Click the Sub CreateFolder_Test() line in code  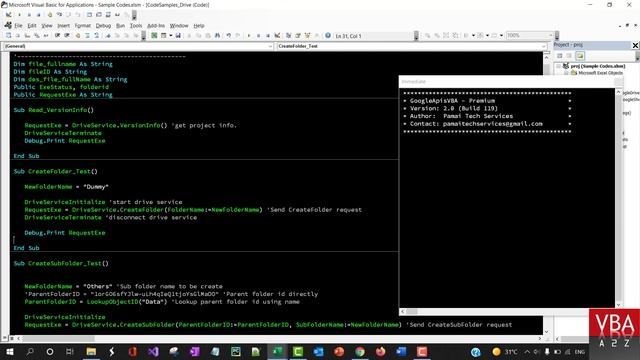click(x=56, y=171)
